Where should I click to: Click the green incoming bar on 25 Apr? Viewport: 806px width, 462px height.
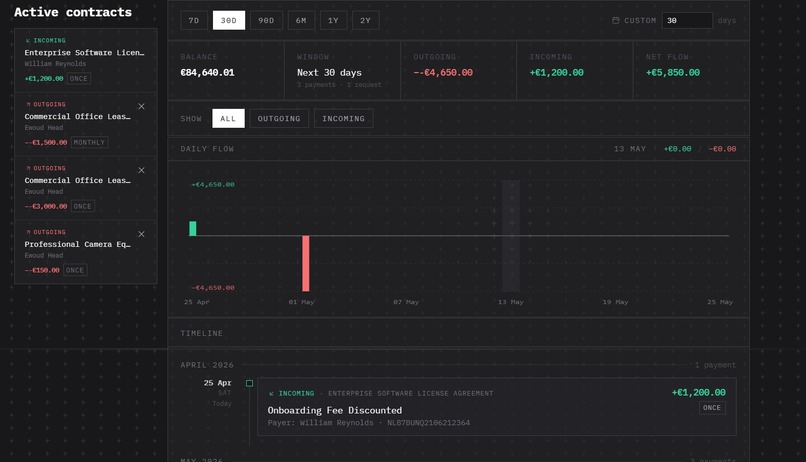193,228
